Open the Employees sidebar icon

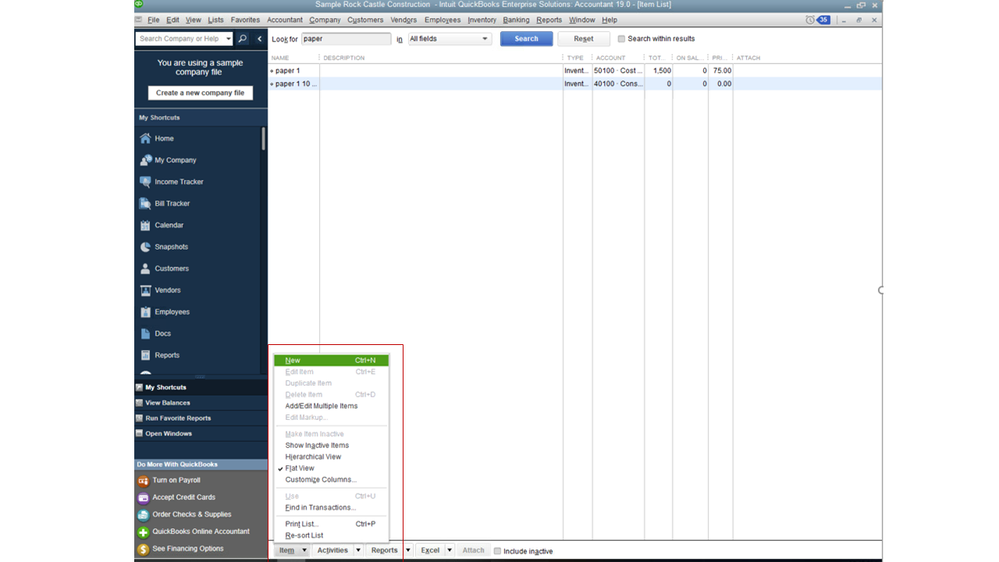(145, 312)
